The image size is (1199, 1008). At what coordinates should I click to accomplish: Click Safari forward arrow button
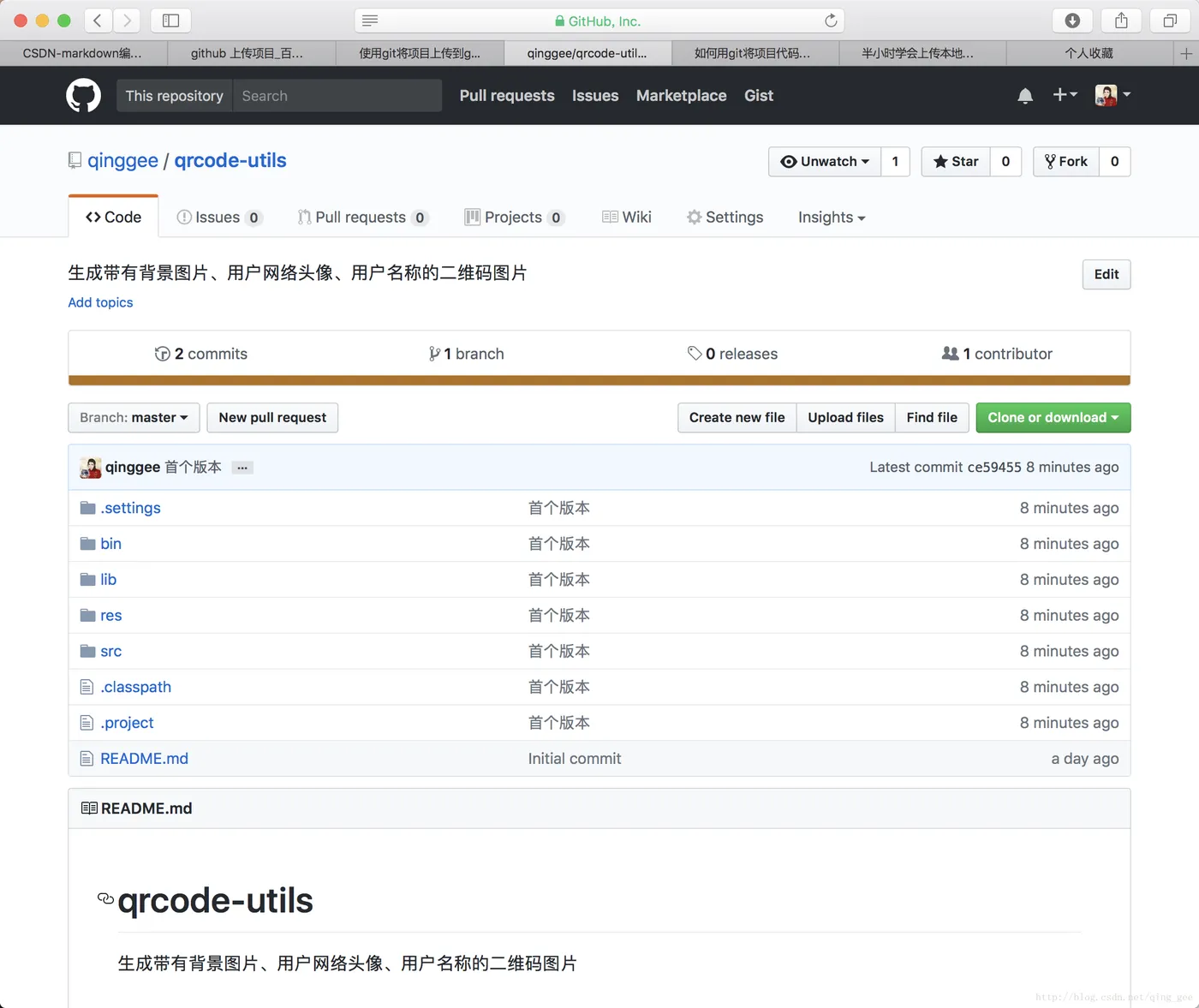[x=127, y=21]
